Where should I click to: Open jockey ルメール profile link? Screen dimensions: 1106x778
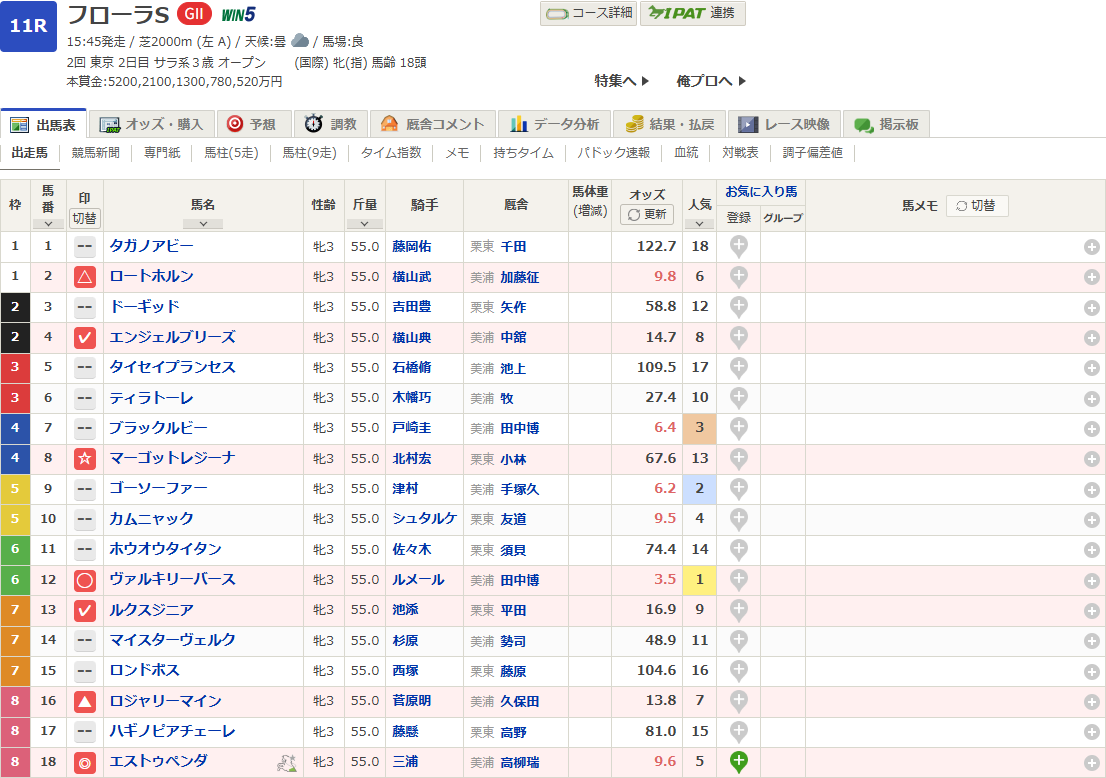coord(418,580)
